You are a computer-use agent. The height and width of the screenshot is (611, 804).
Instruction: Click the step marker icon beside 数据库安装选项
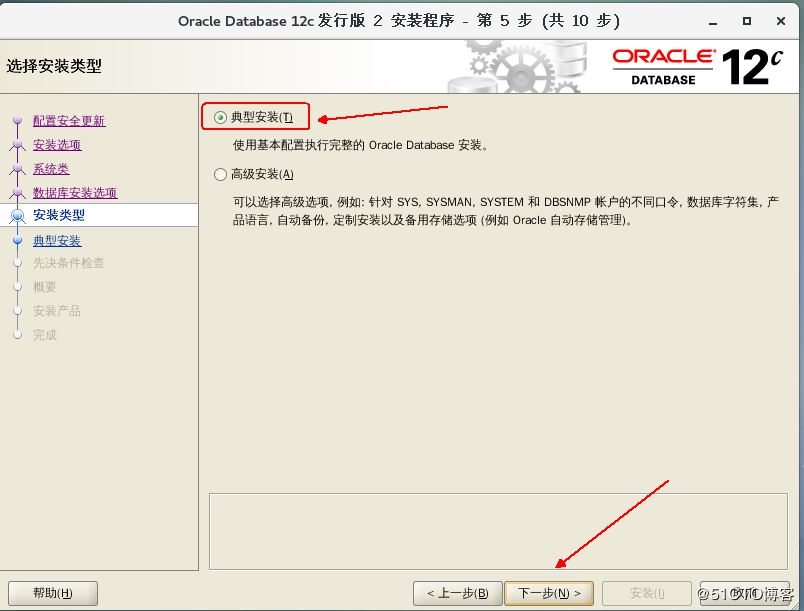click(x=17, y=193)
